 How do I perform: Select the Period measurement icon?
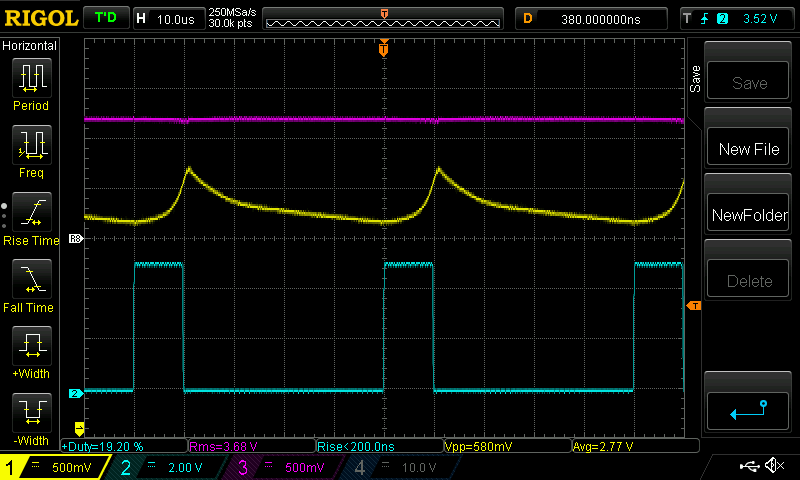(31, 78)
